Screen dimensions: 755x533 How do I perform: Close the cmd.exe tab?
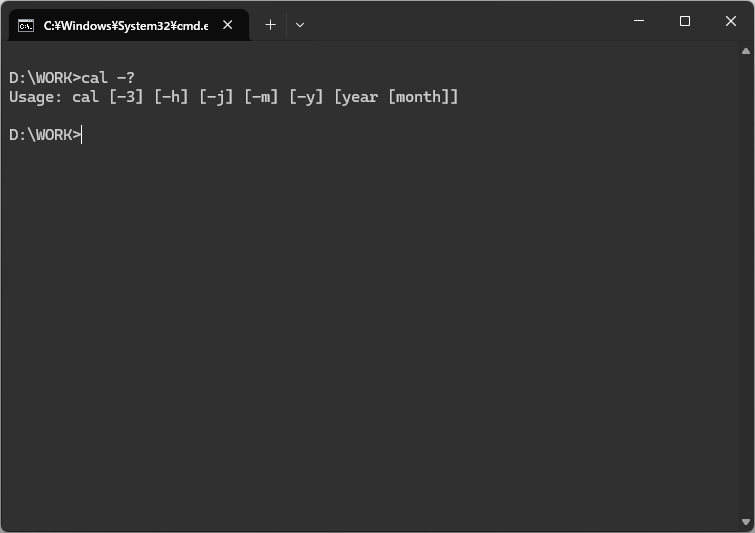(228, 25)
